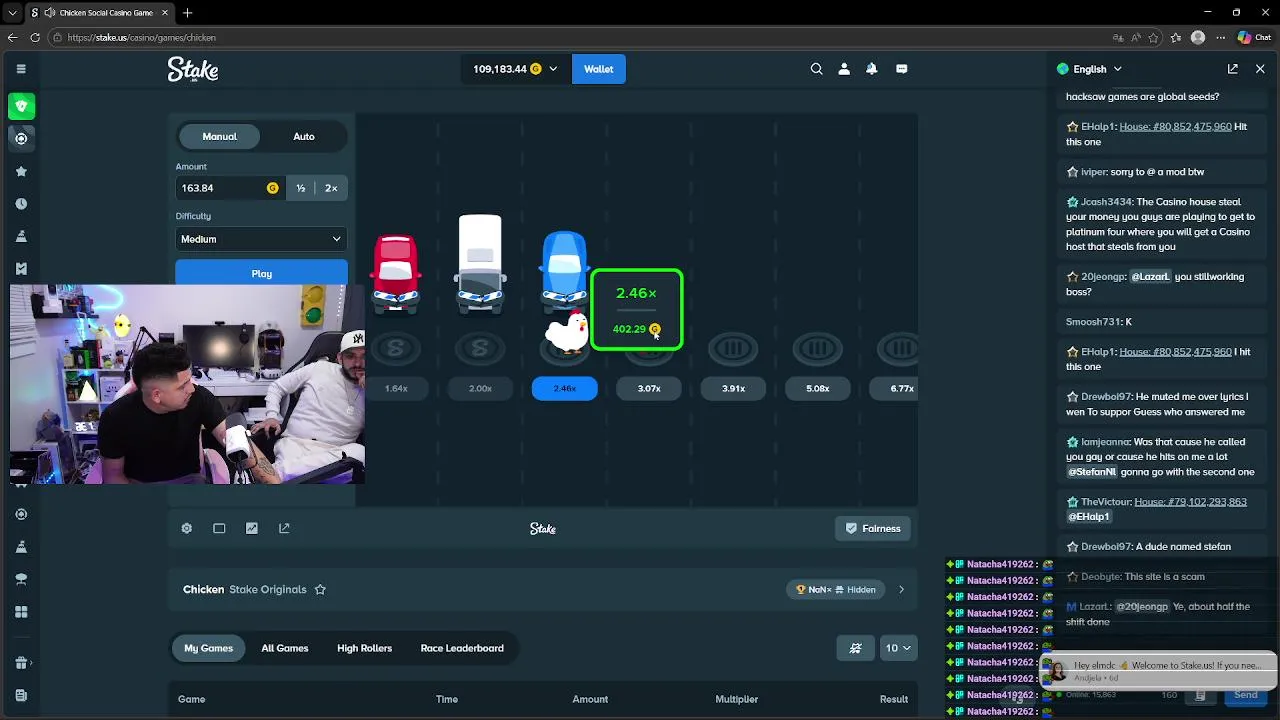Expand the Chicken game info chevron
This screenshot has height=720, width=1280.
(901, 590)
